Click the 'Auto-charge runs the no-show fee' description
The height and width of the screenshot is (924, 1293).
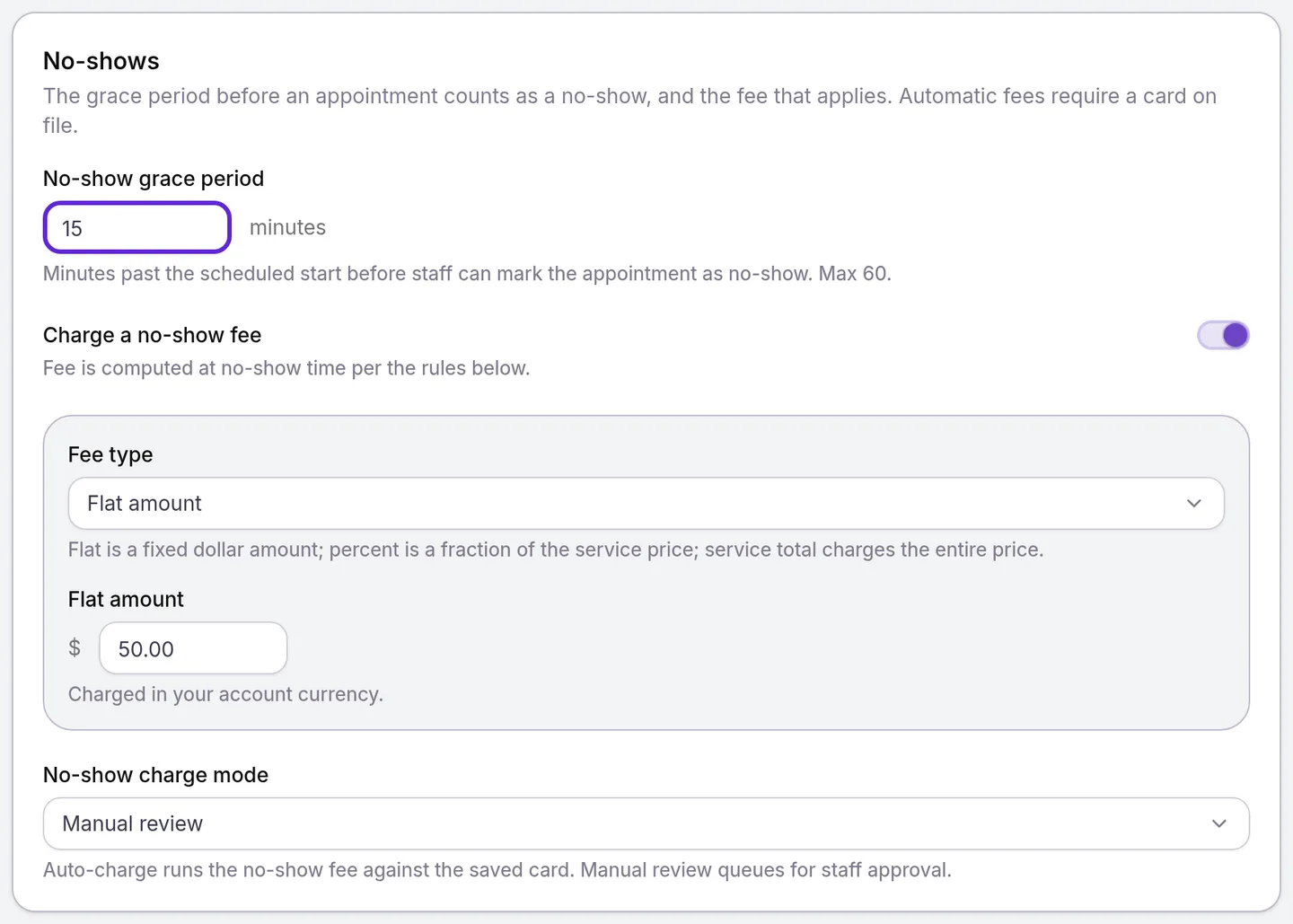point(497,870)
